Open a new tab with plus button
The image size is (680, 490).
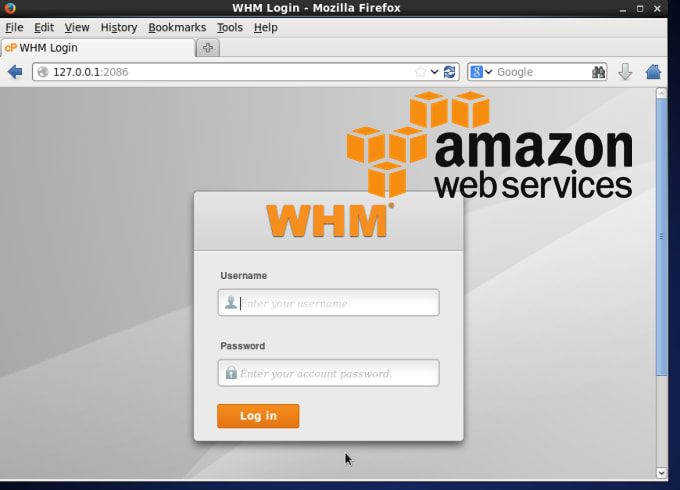(x=208, y=48)
